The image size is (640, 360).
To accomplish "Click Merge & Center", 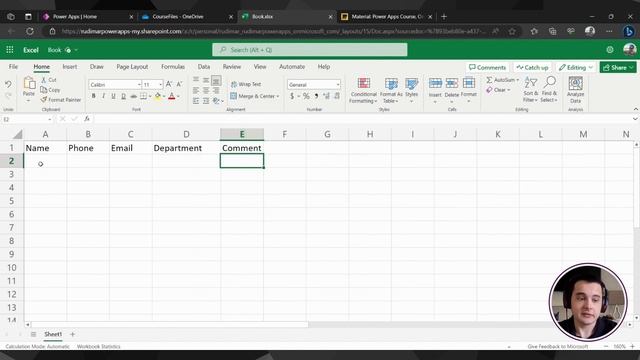I will 254,96.
